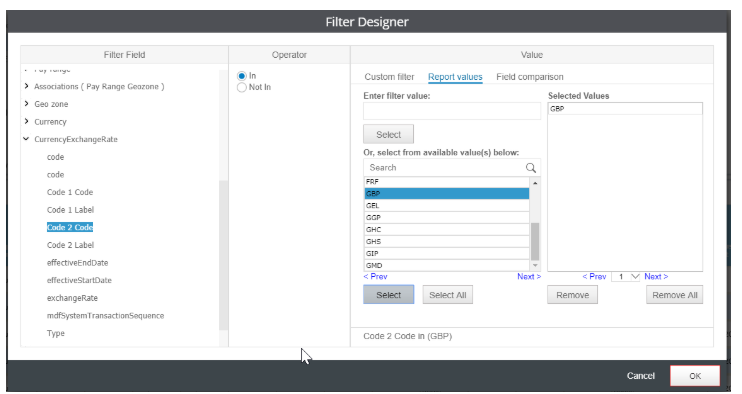Click the Remove All button
The width and height of the screenshot is (742, 394).
point(674,295)
